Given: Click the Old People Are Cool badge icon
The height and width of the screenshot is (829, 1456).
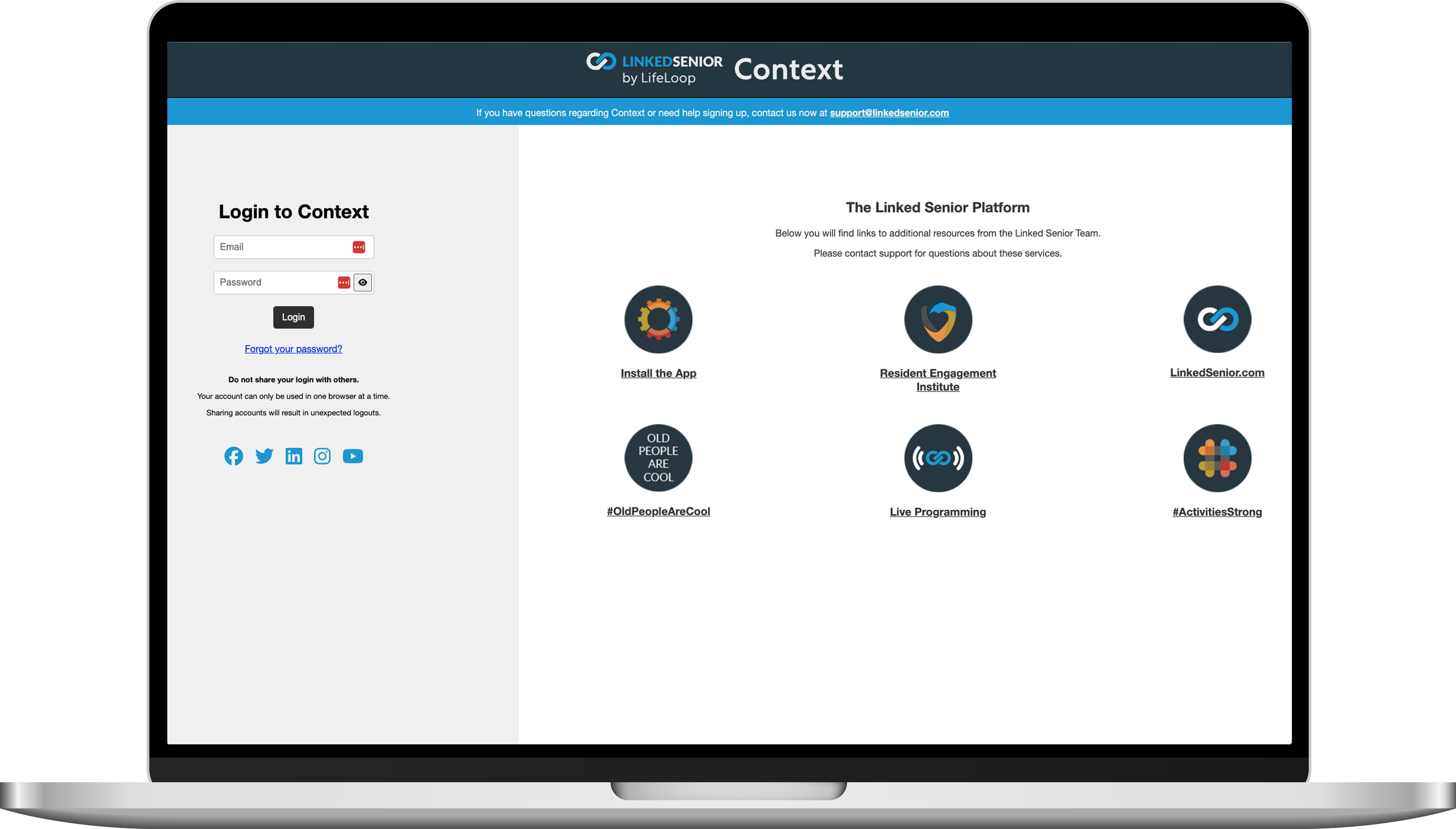Looking at the screenshot, I should (658, 458).
